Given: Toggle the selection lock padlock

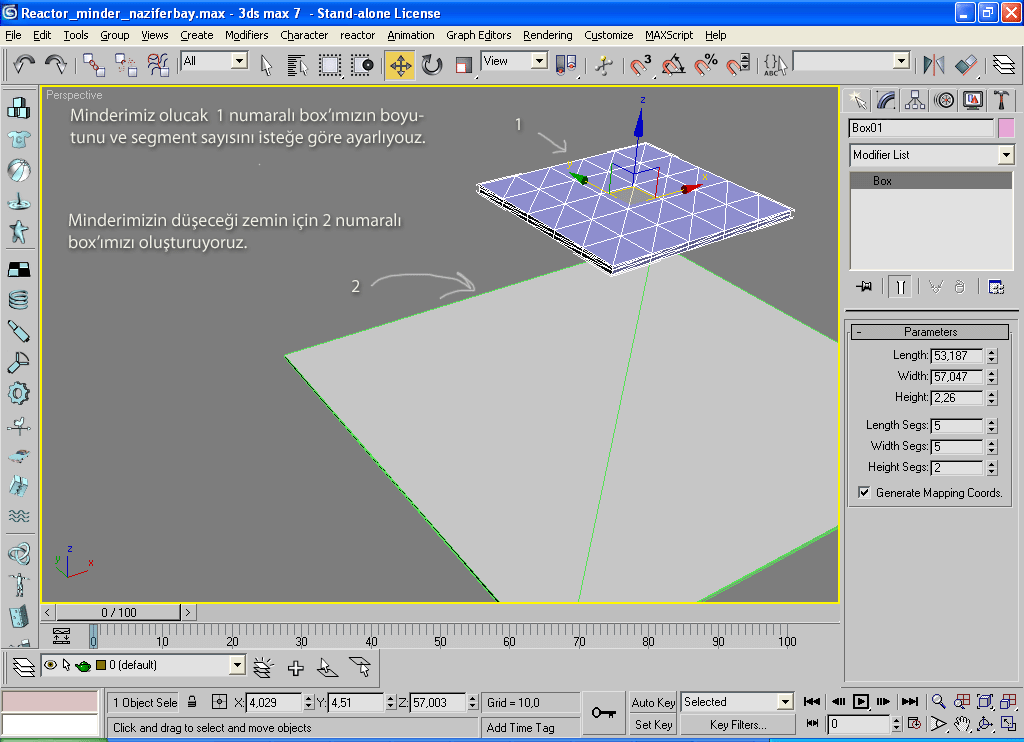Looking at the screenshot, I should click(x=192, y=702).
